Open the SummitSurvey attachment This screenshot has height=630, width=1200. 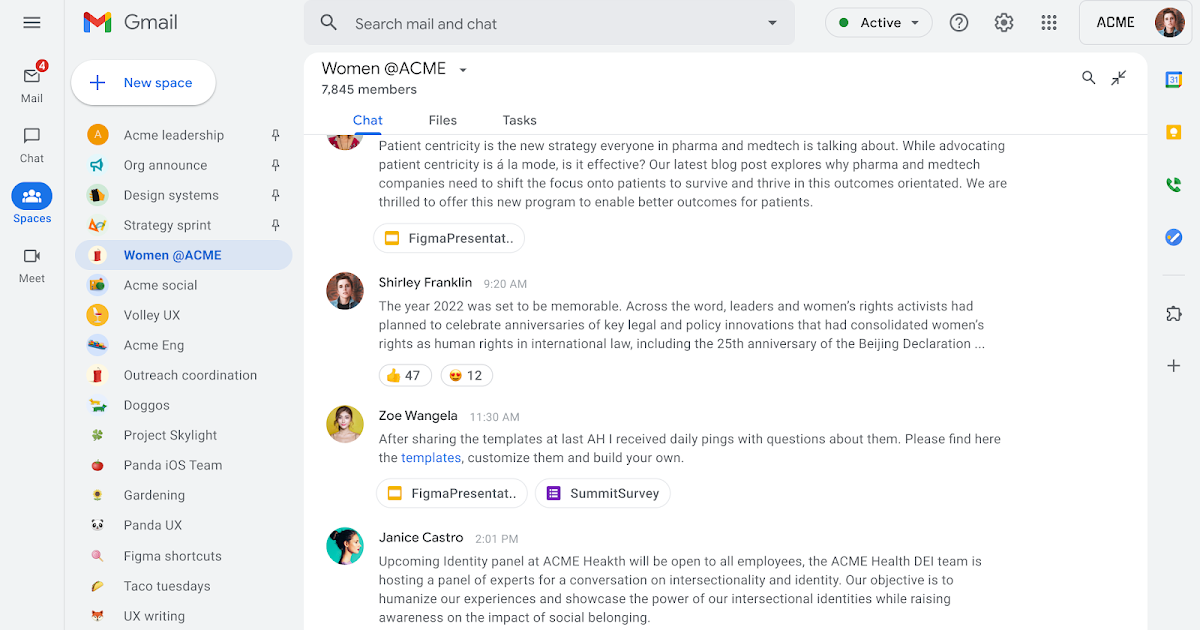tap(603, 493)
